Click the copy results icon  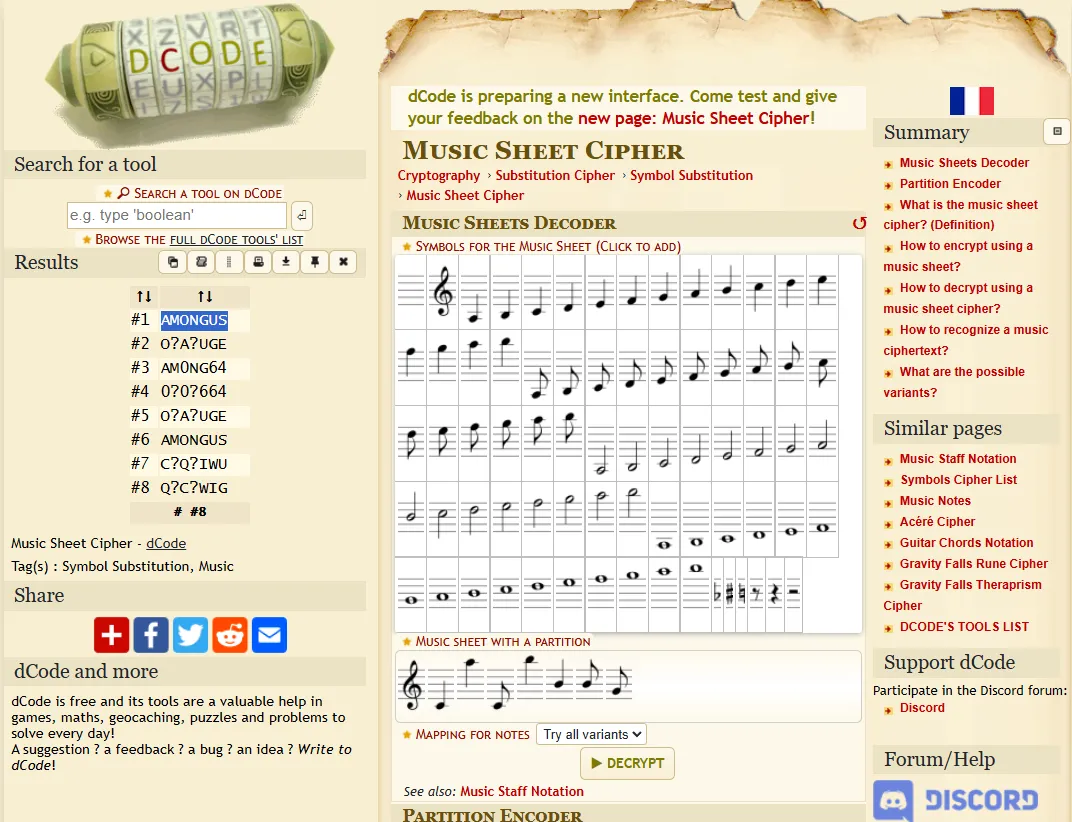(173, 262)
